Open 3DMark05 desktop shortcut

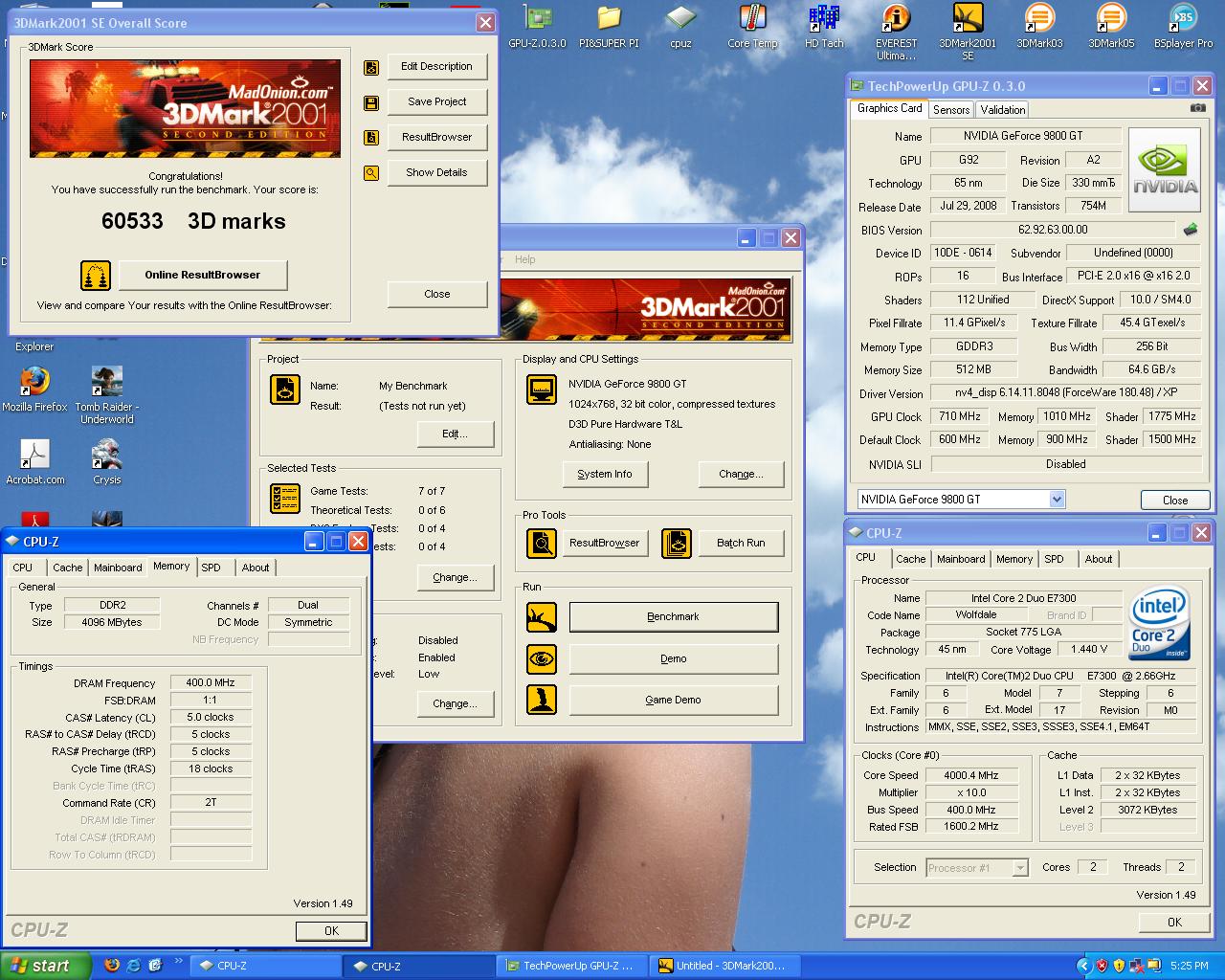[x=1111, y=26]
